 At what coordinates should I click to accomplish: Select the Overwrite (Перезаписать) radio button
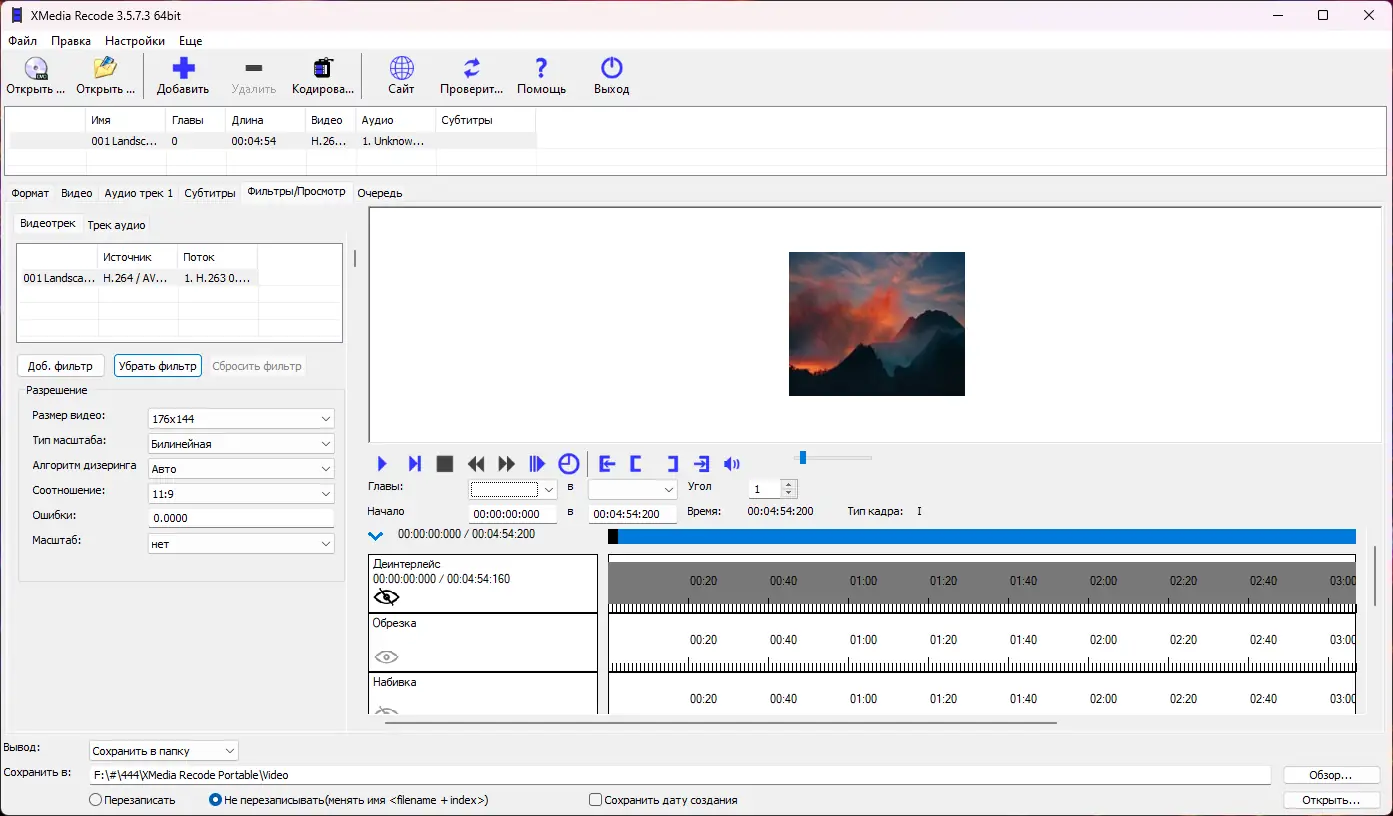pos(96,800)
